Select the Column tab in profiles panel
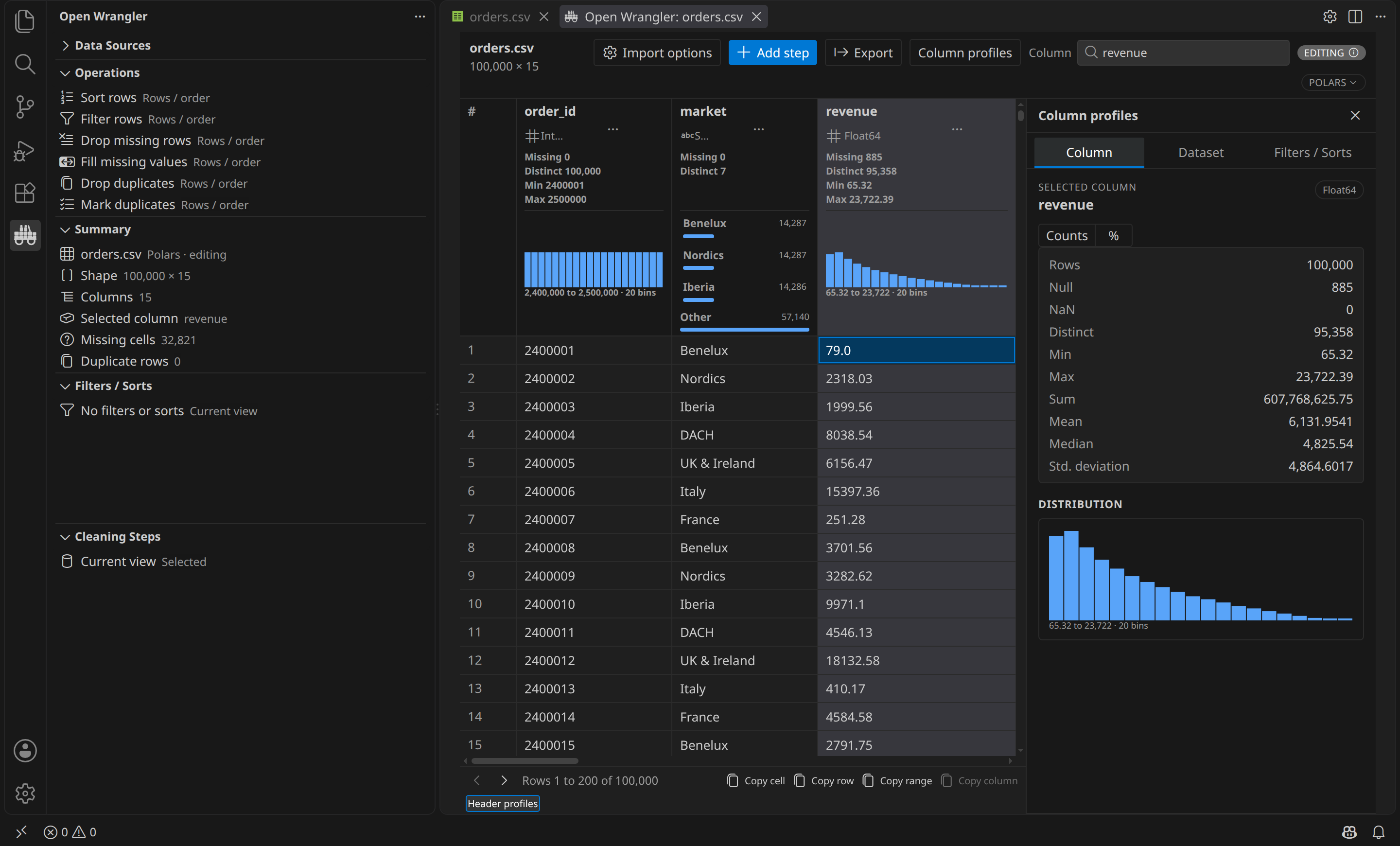 pyautogui.click(x=1088, y=152)
